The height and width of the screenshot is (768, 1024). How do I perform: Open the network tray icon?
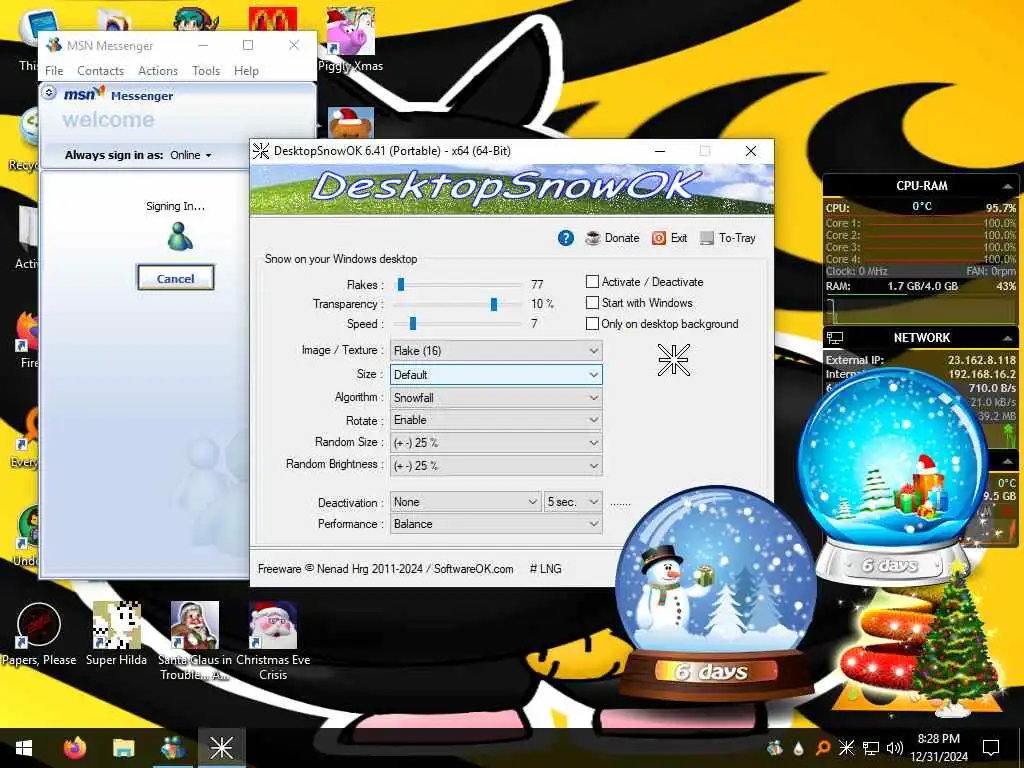tap(871, 748)
